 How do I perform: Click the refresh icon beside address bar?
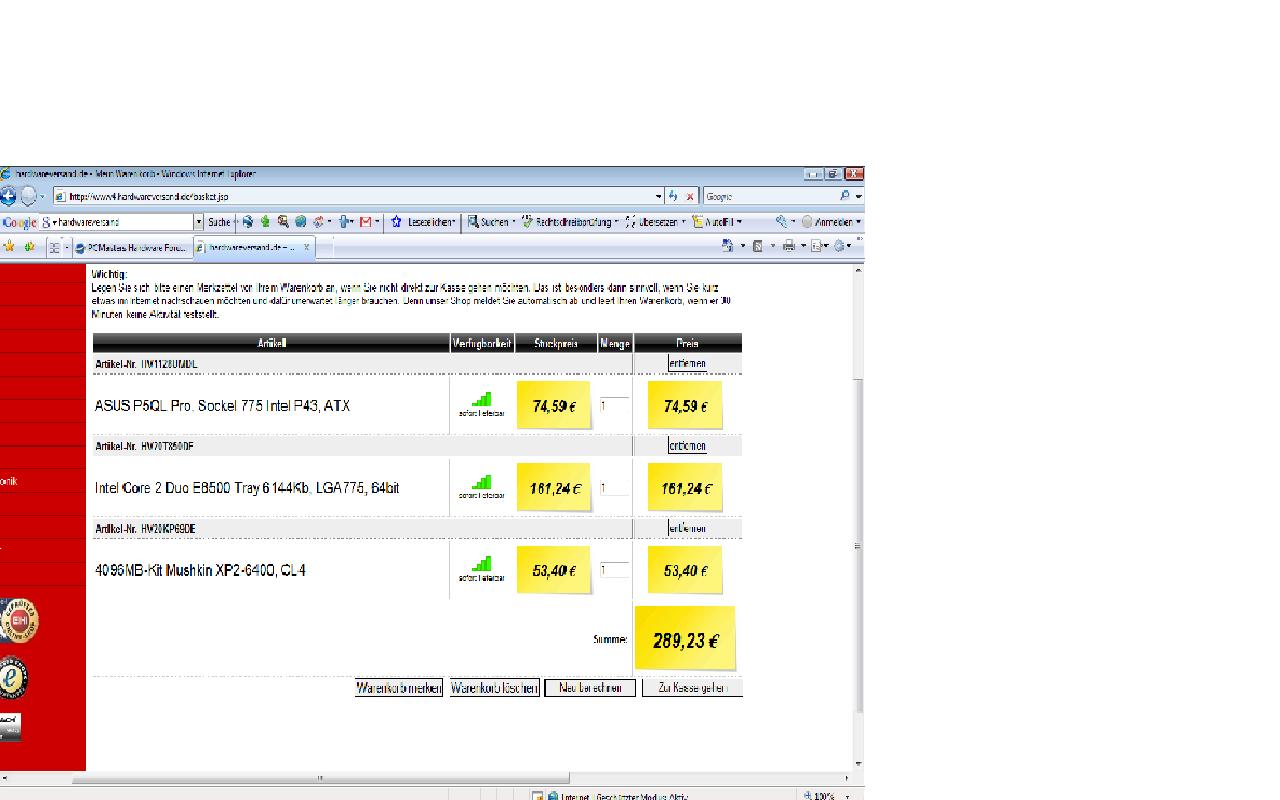click(673, 196)
